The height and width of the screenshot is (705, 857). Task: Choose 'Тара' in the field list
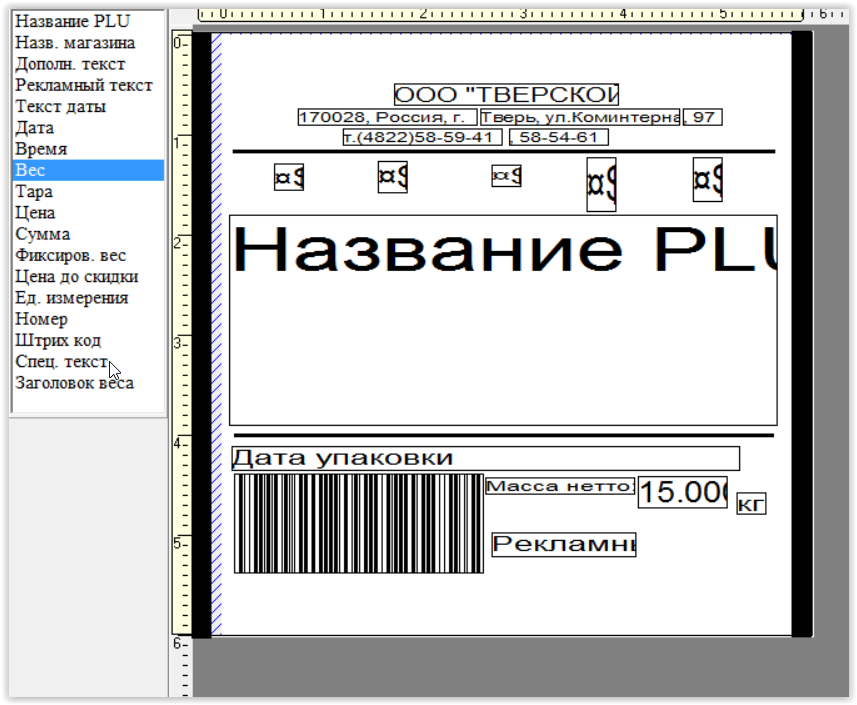[34, 192]
